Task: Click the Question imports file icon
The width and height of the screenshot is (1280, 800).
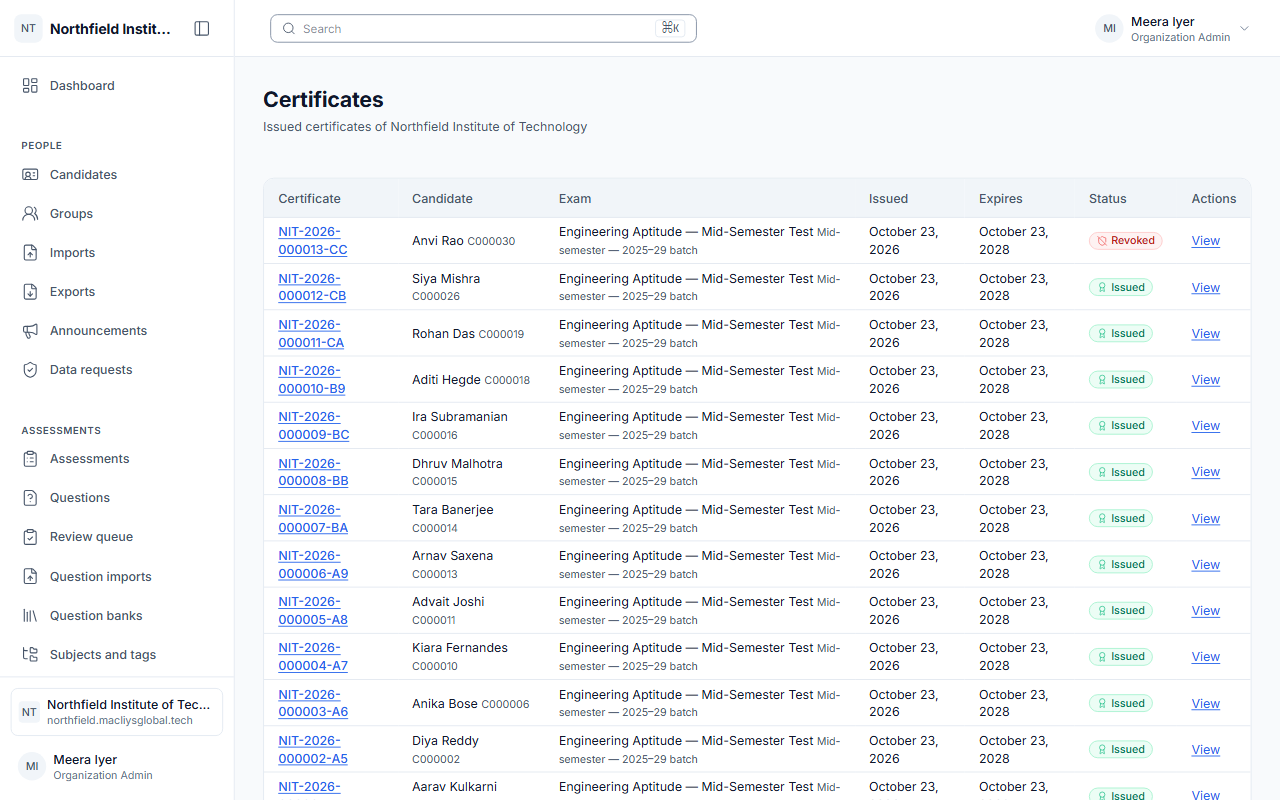Action: [30, 577]
